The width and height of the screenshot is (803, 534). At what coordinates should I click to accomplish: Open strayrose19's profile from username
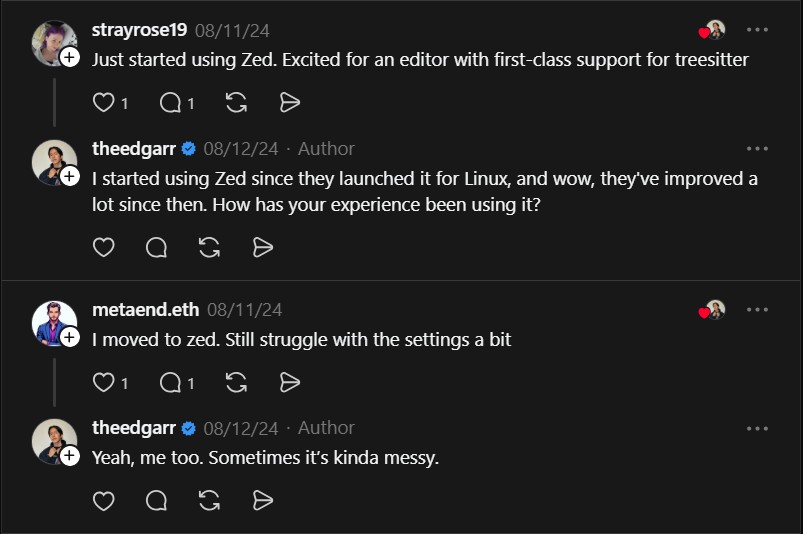click(139, 30)
